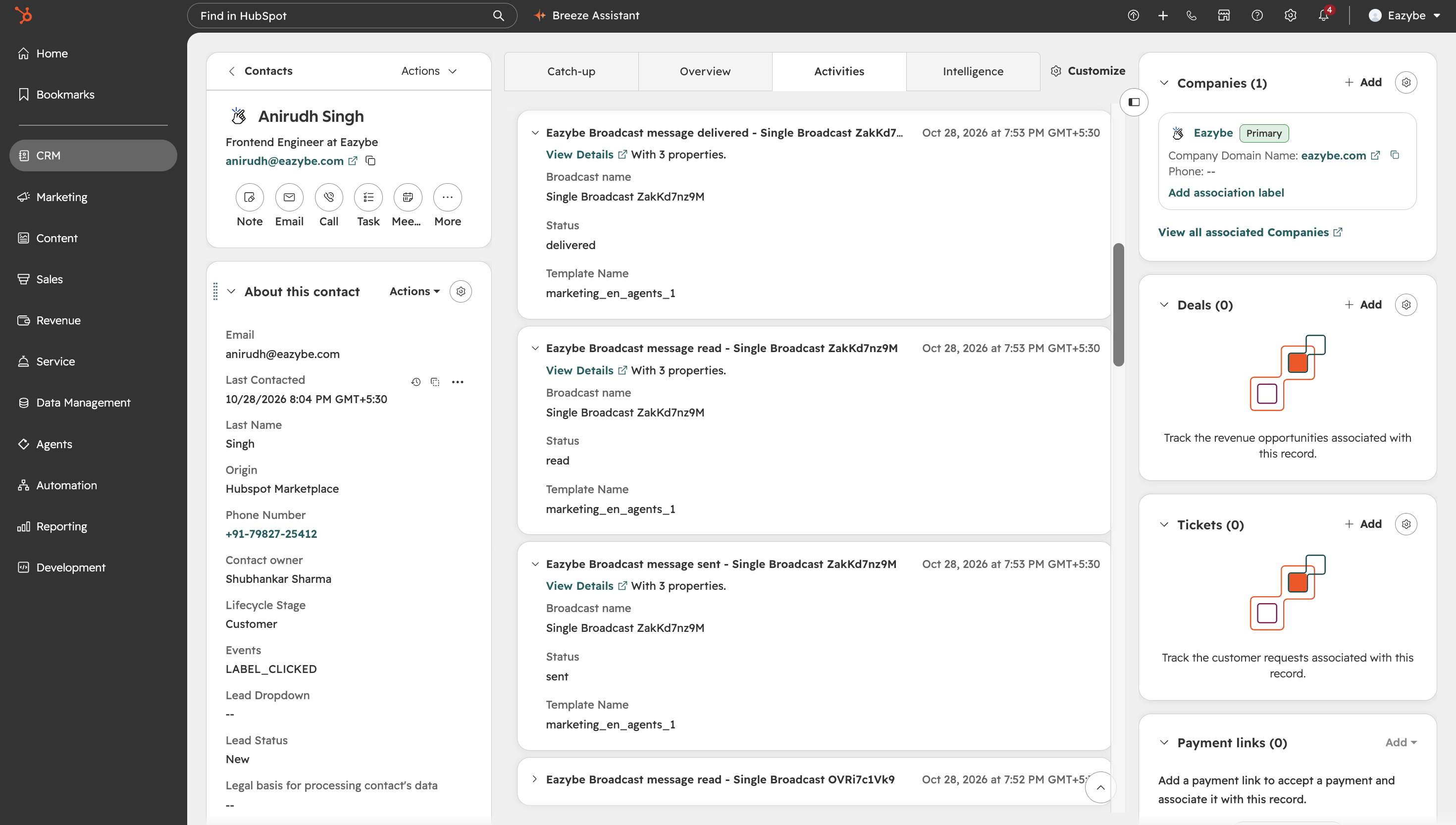1456x825 pixels.
Task: Open About this contact settings gear
Action: 461,291
